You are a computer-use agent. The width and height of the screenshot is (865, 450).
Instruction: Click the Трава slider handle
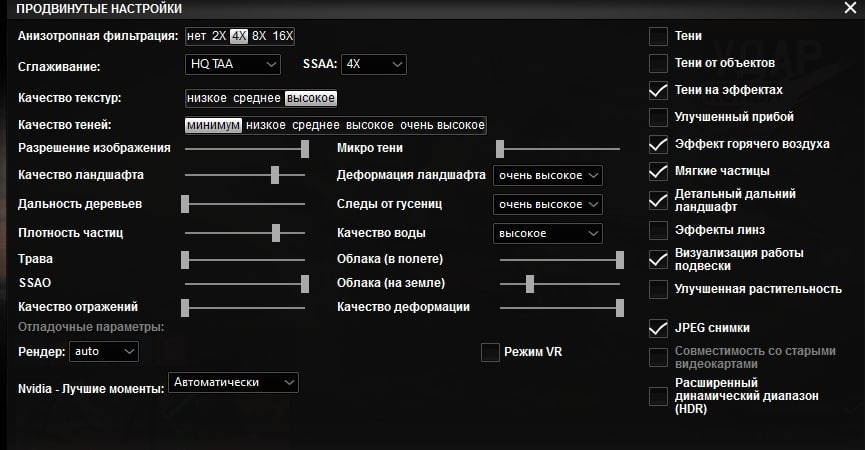[x=185, y=260]
